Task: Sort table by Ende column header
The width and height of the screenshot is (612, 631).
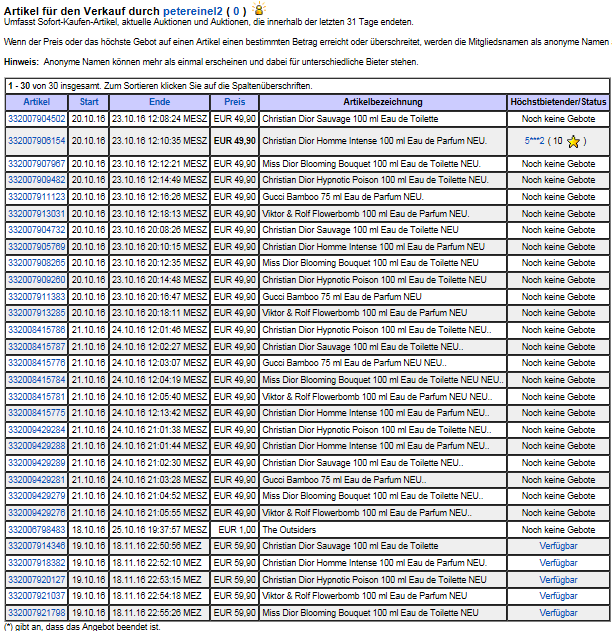Action: pos(159,102)
